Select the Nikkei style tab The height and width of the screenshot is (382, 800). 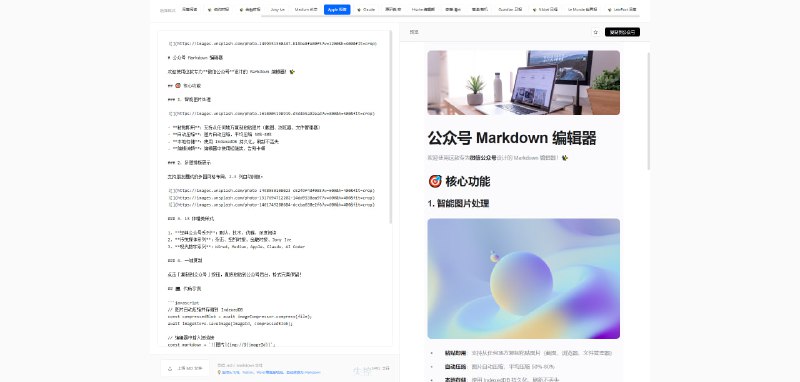[x=545, y=10]
